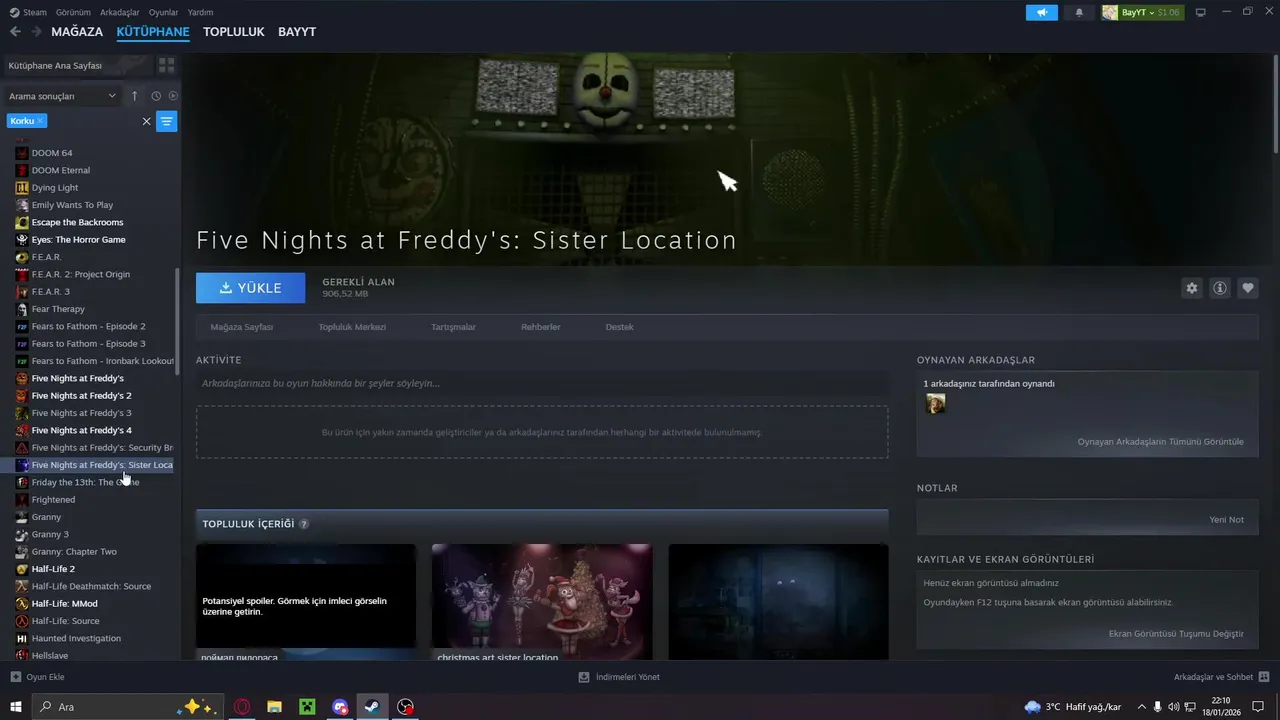Add game to favorites heart icon

(1248, 288)
